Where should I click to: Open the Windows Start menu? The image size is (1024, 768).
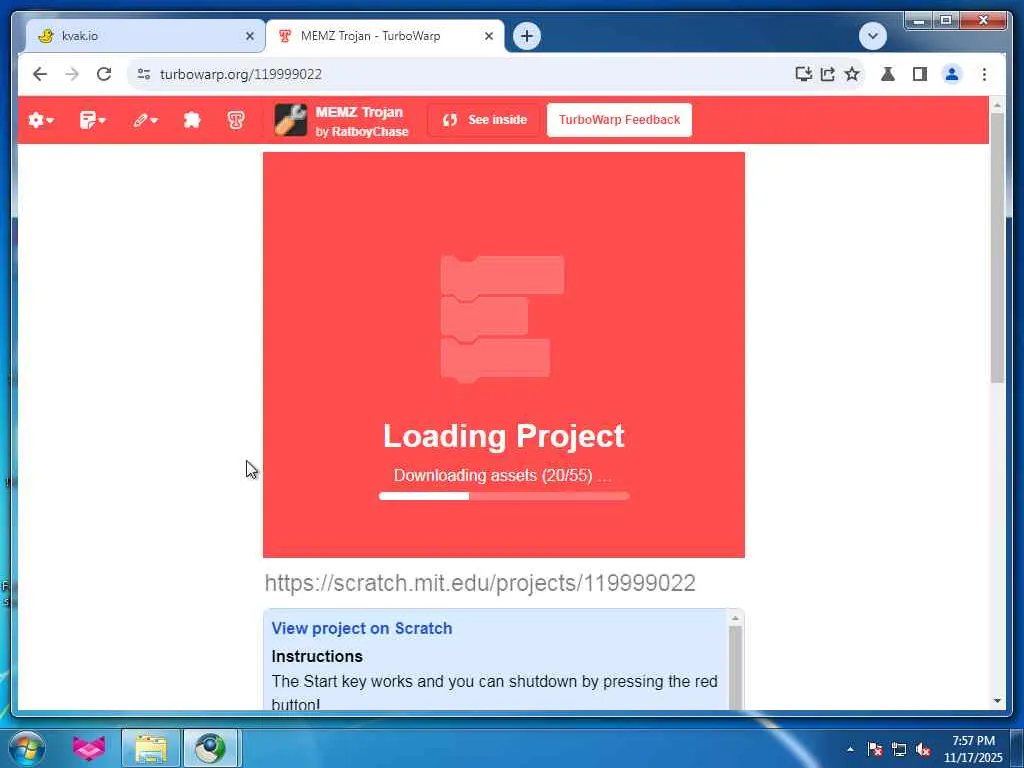coord(27,748)
